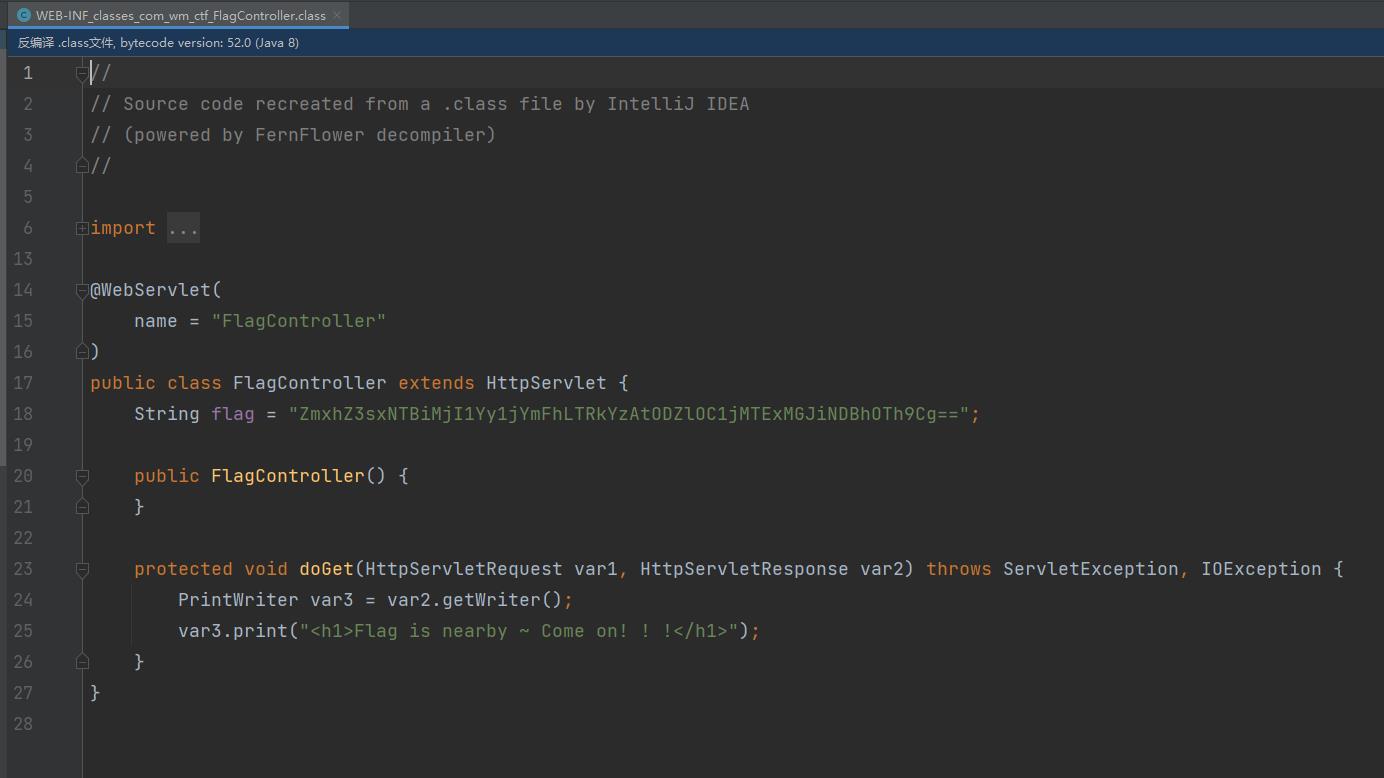Click the String type on line 18
Image resolution: width=1384 pixels, height=778 pixels.
tap(167, 414)
